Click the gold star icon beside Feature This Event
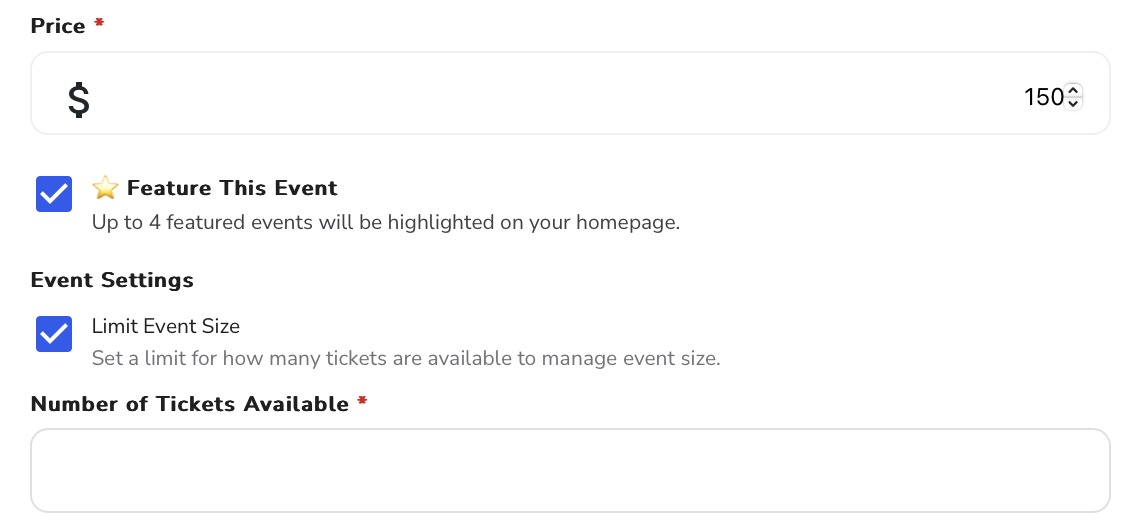Image resolution: width=1132 pixels, height=522 pixels. tap(105, 188)
